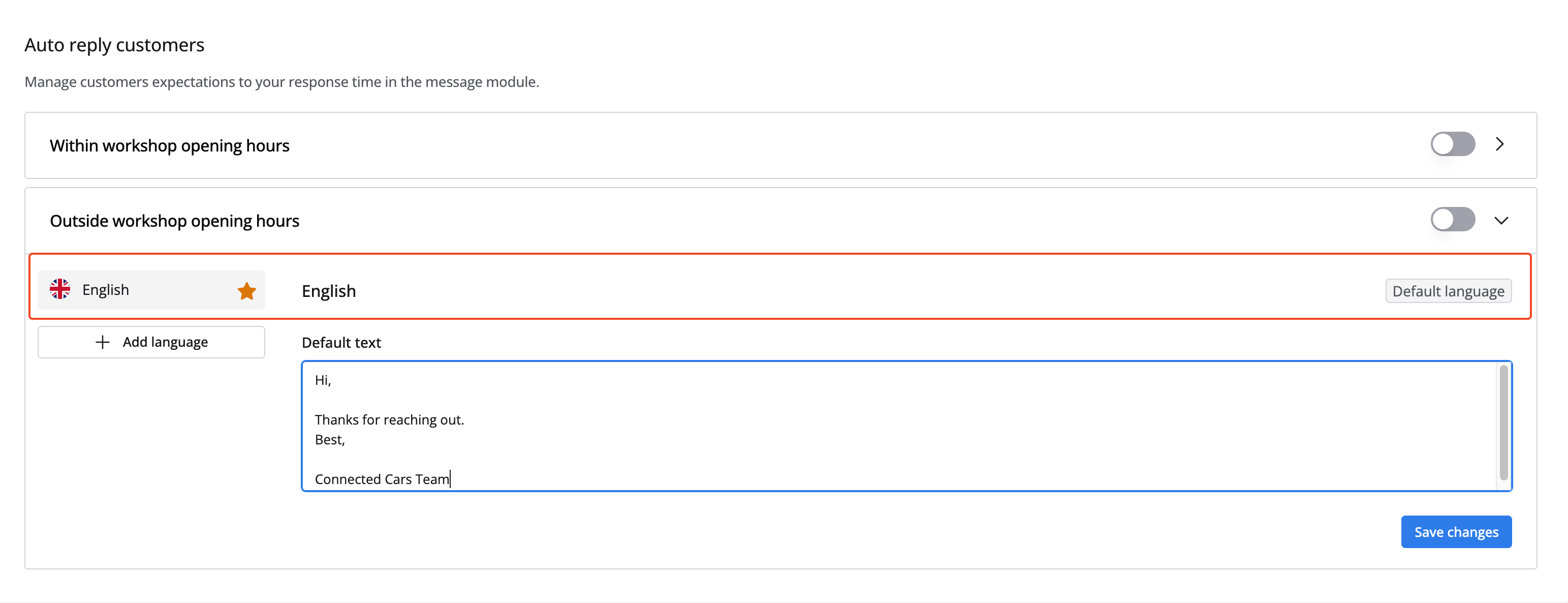Save changes to the auto reply

coord(1455,532)
